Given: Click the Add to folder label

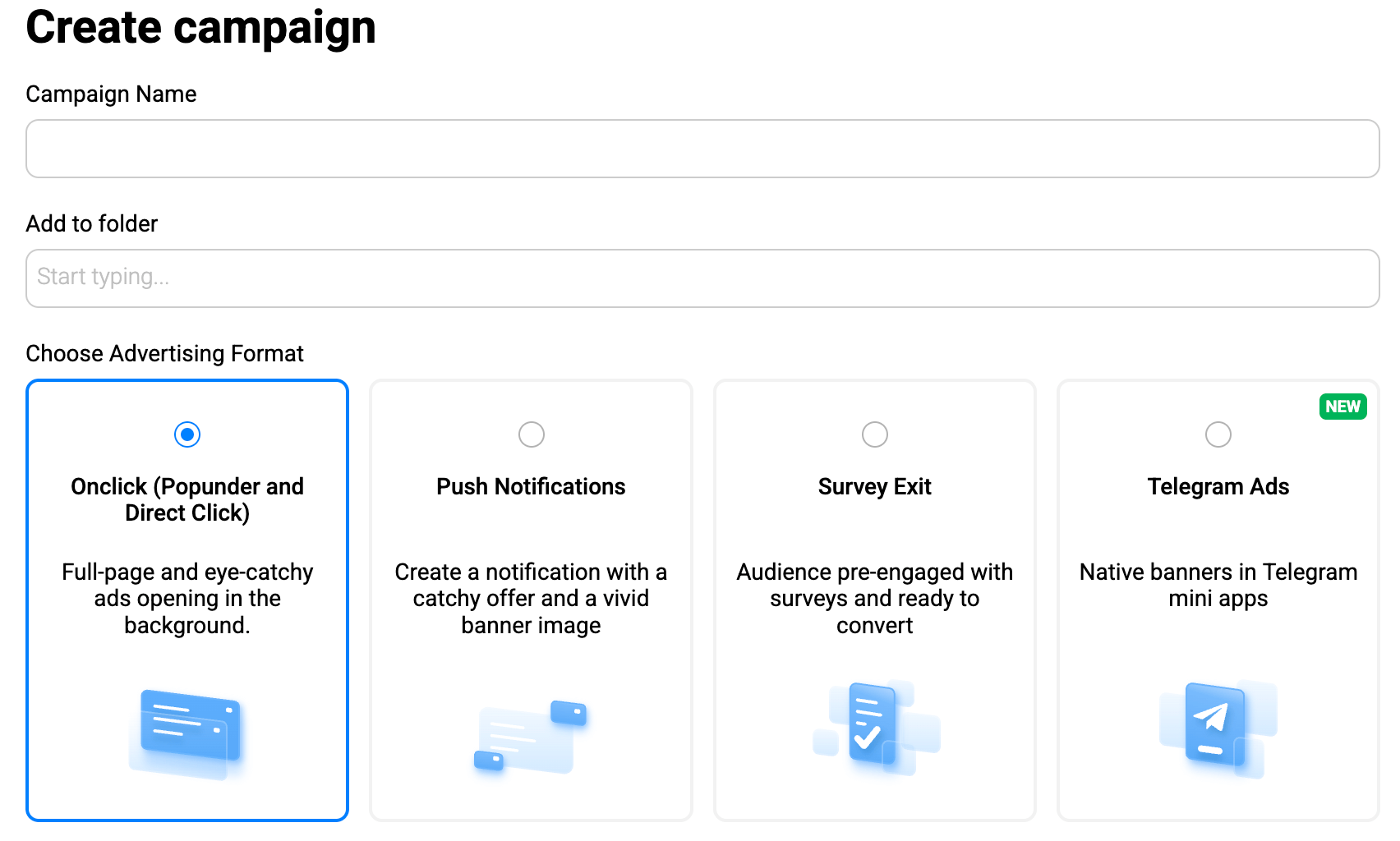Looking at the screenshot, I should [92, 224].
